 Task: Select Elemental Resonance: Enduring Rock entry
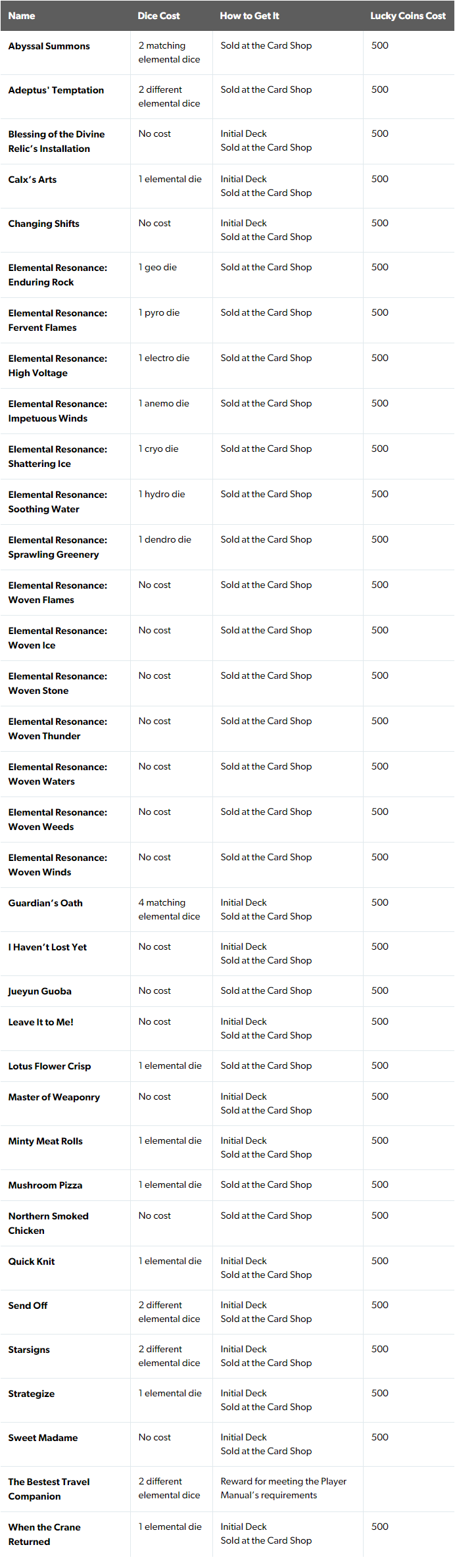[58, 275]
